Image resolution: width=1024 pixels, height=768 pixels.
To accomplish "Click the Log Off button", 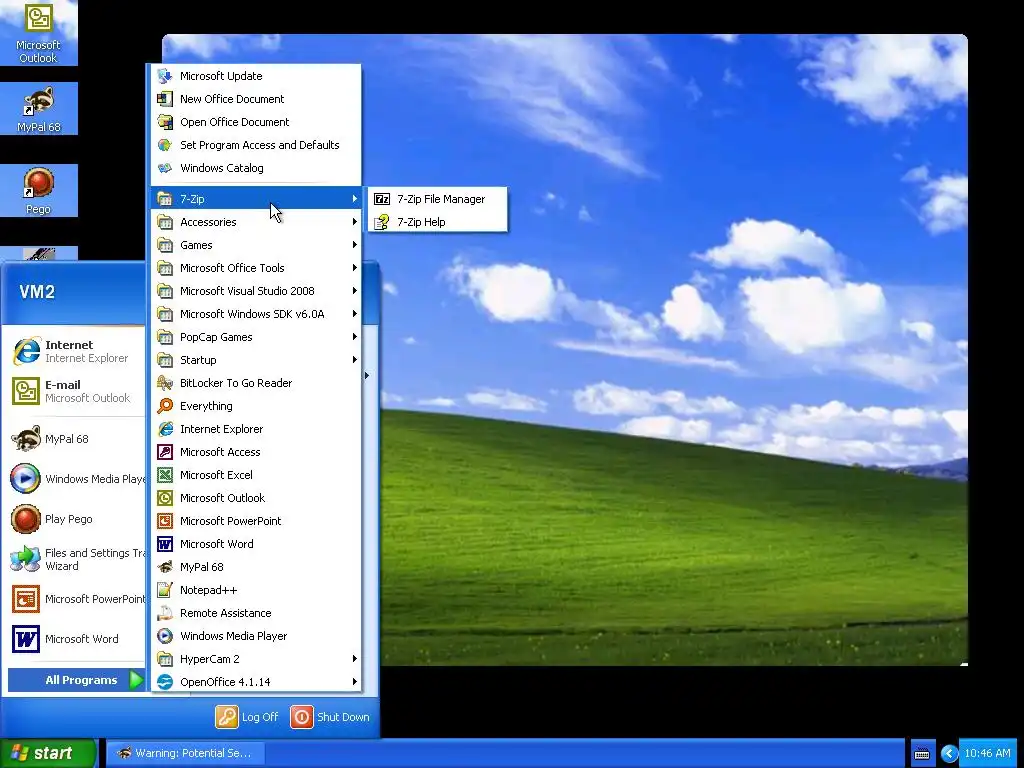I will click(x=248, y=717).
